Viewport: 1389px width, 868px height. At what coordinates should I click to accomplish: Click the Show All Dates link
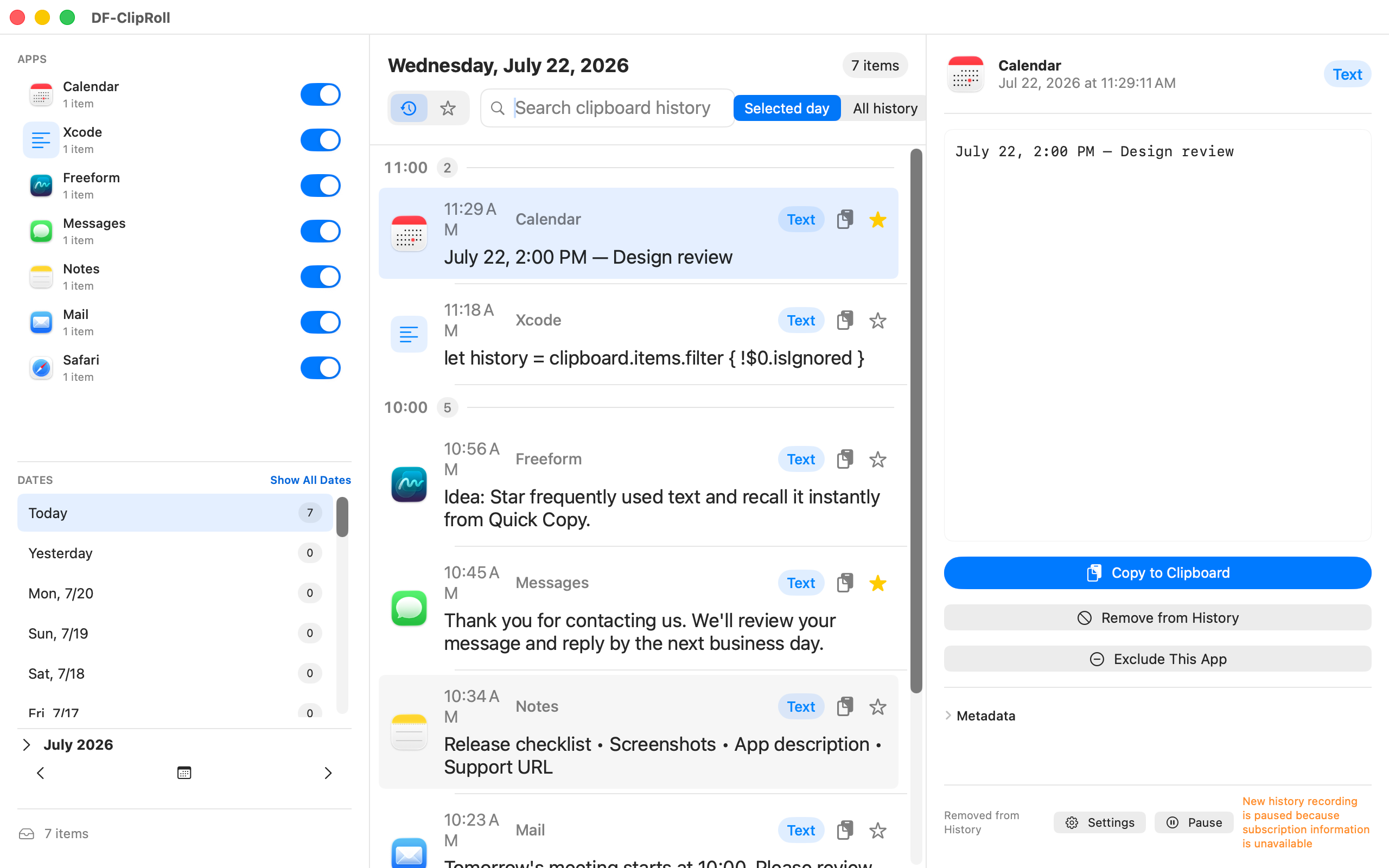click(310, 480)
